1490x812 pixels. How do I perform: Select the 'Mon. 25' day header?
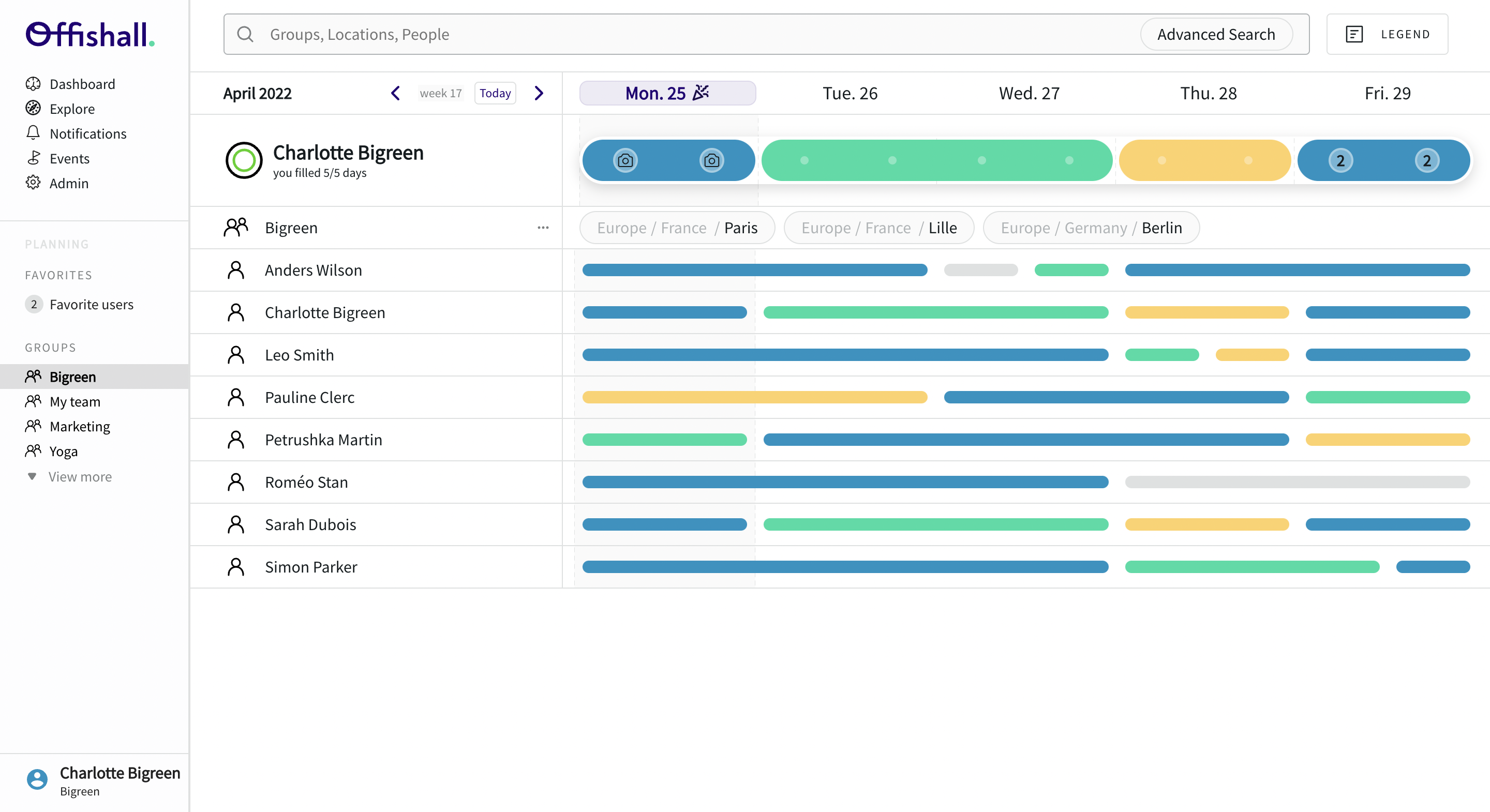click(667, 93)
